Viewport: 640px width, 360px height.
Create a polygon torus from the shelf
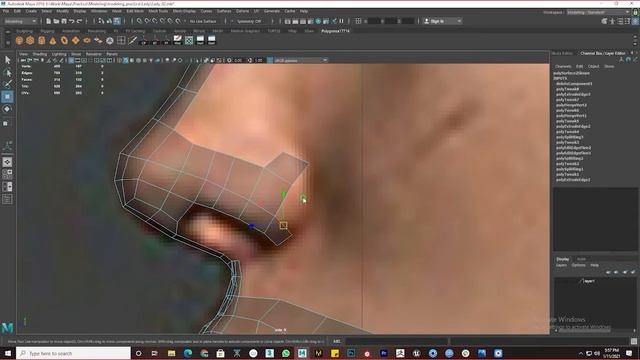coord(64,40)
